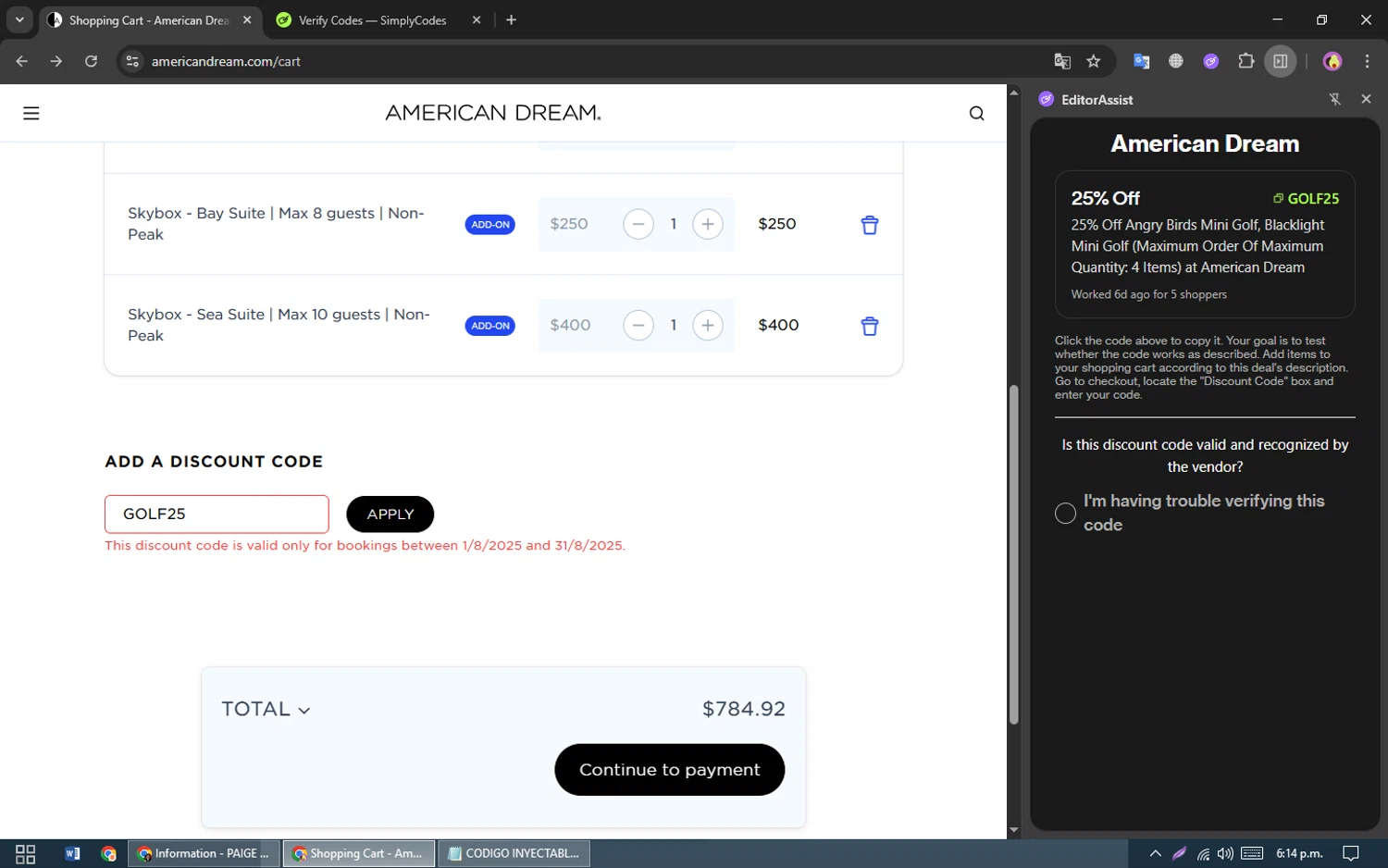This screenshot has width=1388, height=868.
Task: Click the $784.92 total amount
Action: click(743, 709)
